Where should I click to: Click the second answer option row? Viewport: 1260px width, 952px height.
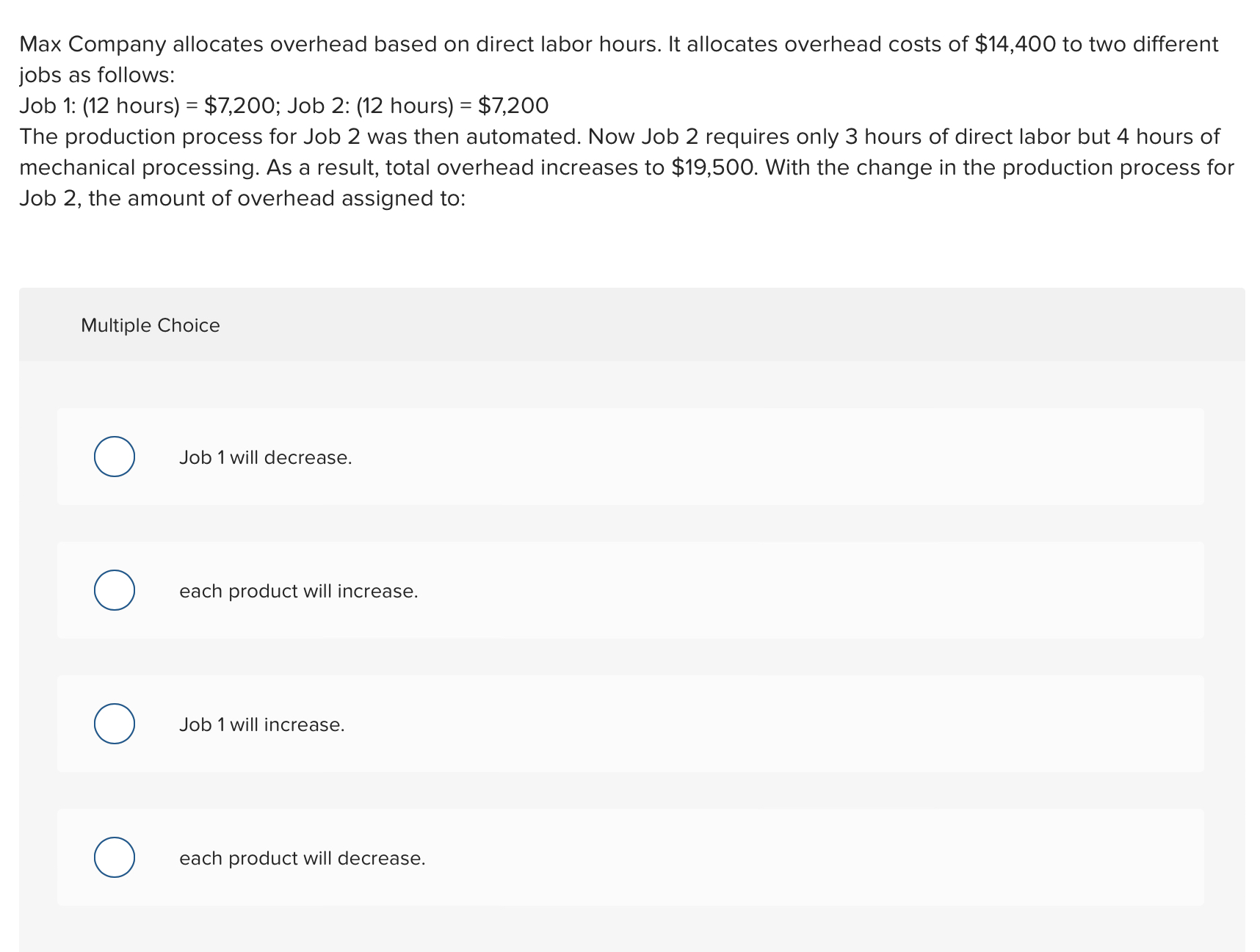pos(630,590)
